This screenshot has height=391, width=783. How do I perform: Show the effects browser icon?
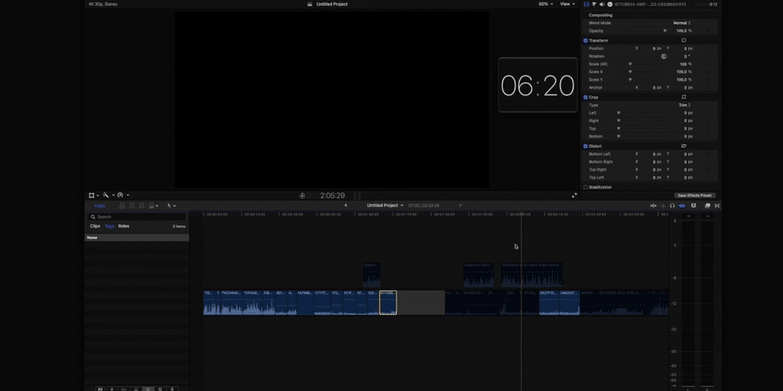click(x=707, y=206)
